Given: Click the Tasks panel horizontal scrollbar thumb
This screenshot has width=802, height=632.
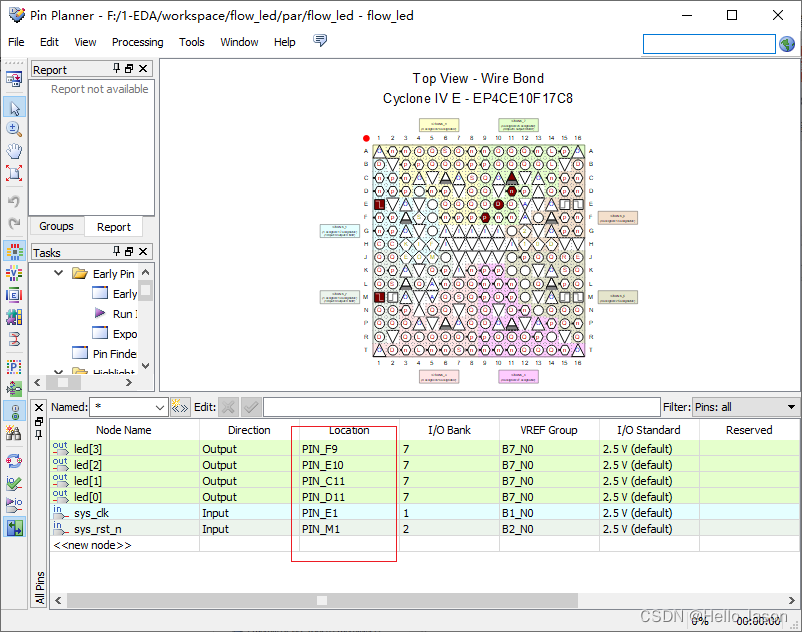Looking at the screenshot, I should click(x=63, y=382).
